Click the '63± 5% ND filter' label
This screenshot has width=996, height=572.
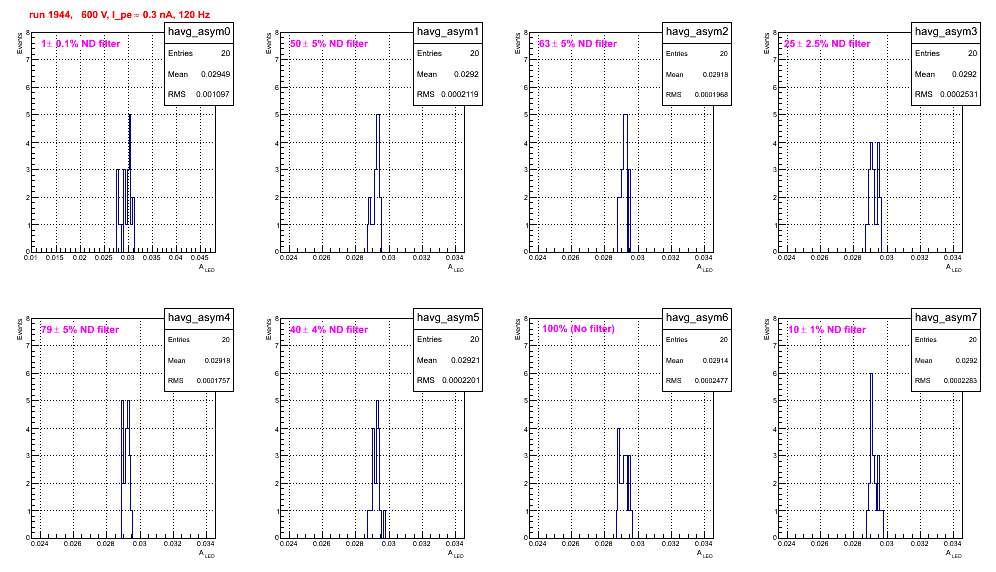pos(578,44)
